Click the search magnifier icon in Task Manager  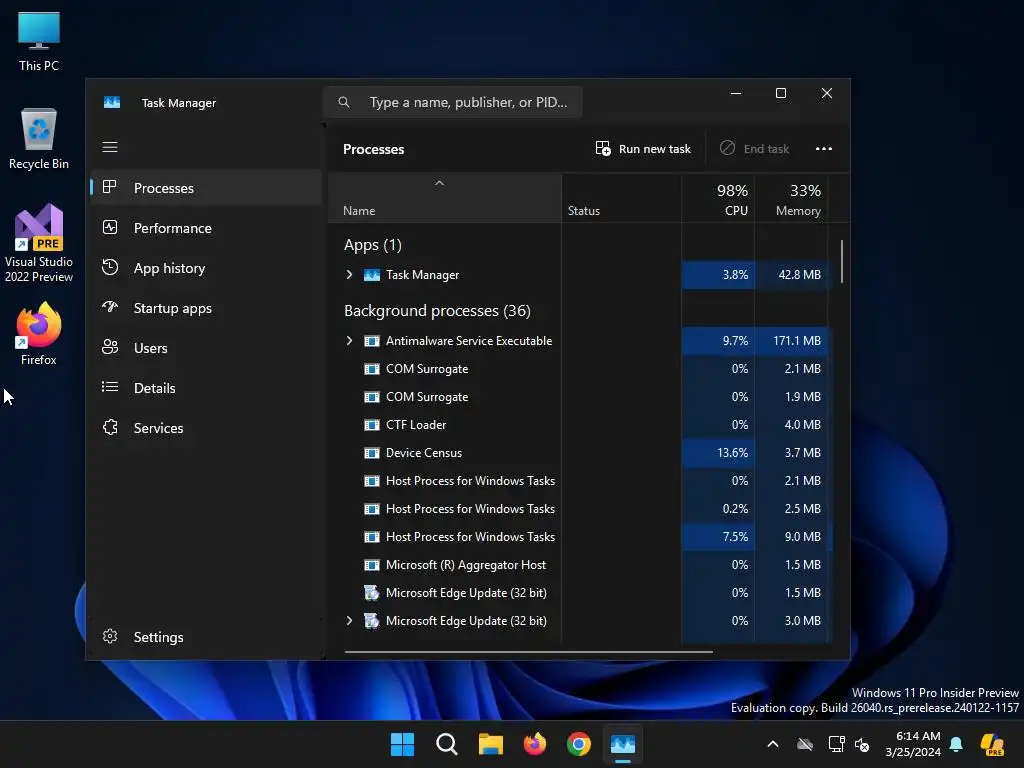344,102
